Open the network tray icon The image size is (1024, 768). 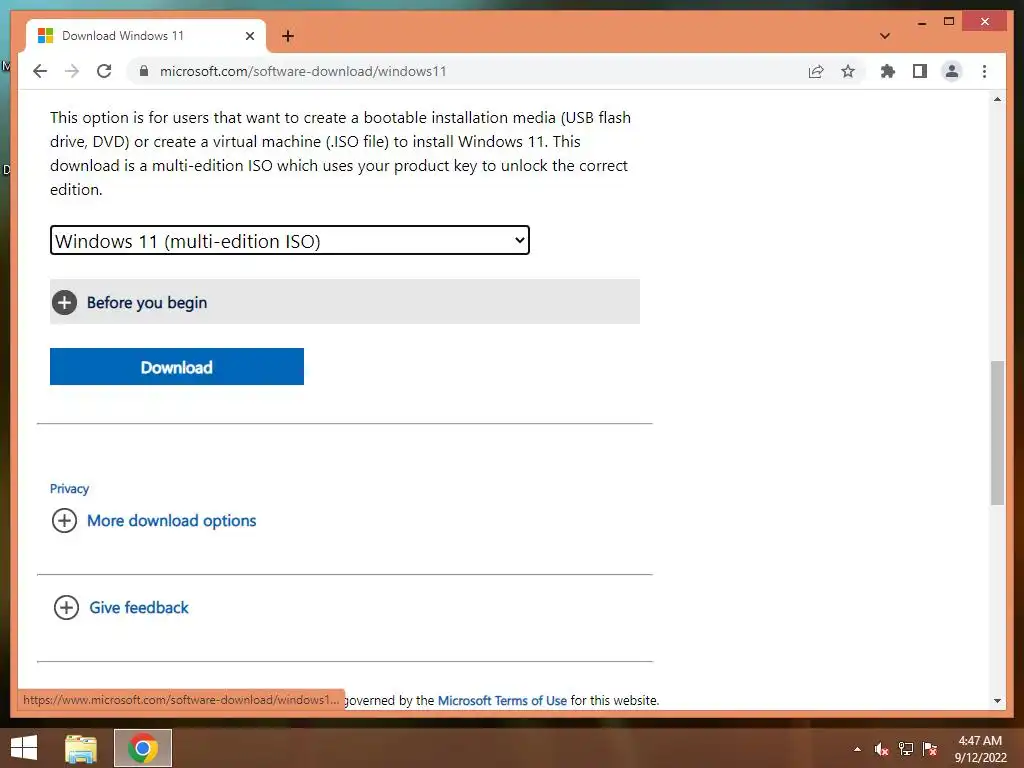pyautogui.click(x=906, y=749)
